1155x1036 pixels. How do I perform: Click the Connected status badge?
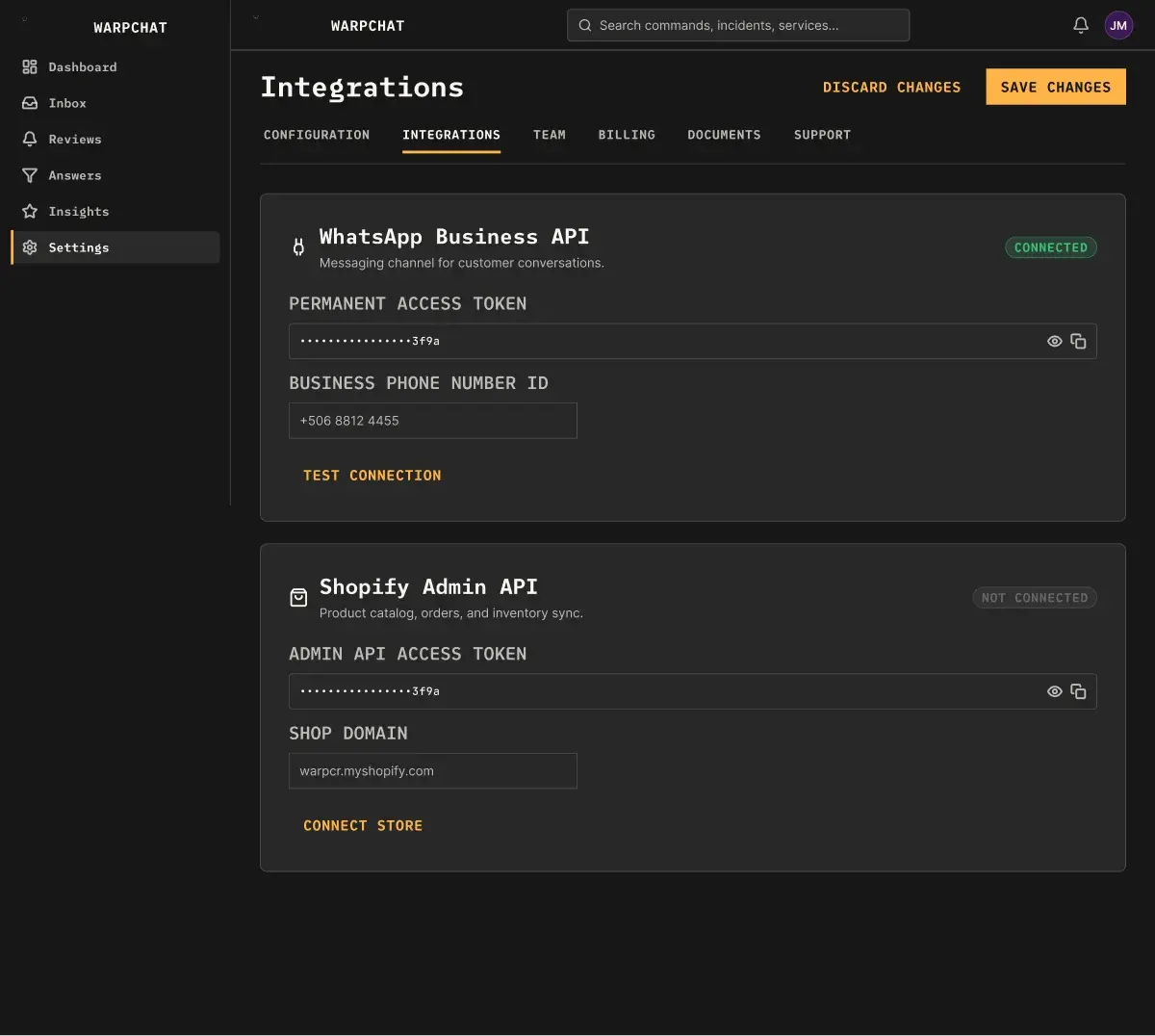1051,247
